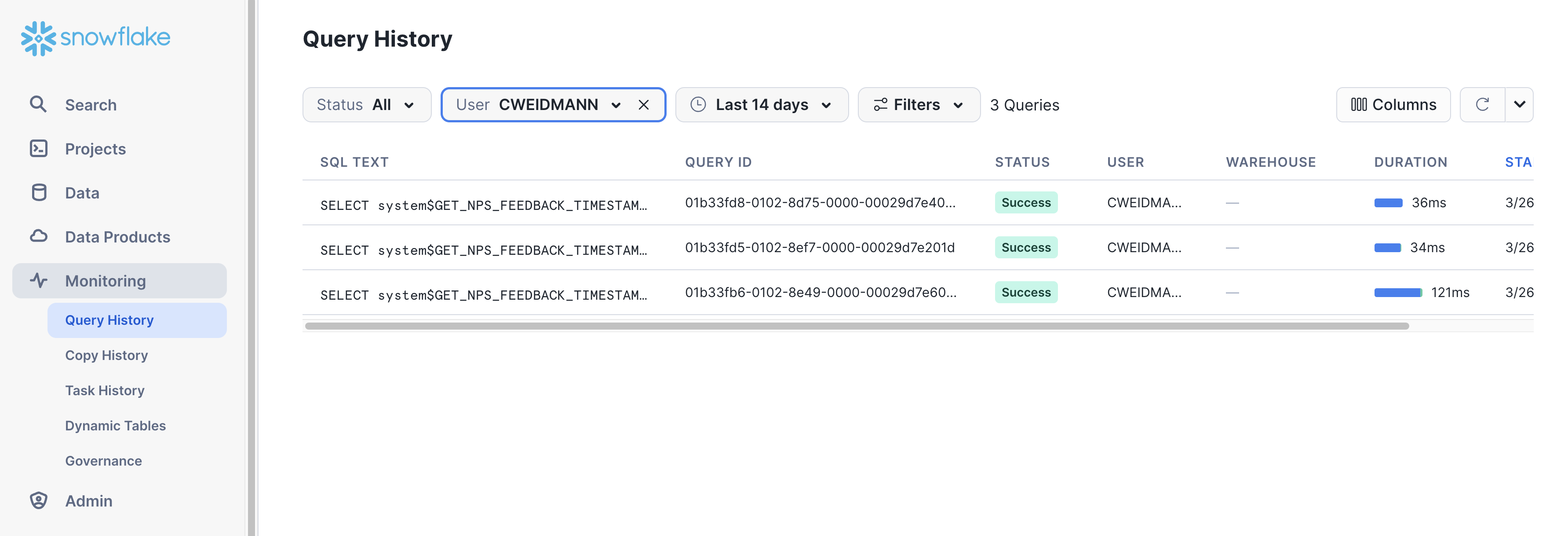
Task: Click the Search magnifier icon in sidebar
Action: click(x=38, y=104)
